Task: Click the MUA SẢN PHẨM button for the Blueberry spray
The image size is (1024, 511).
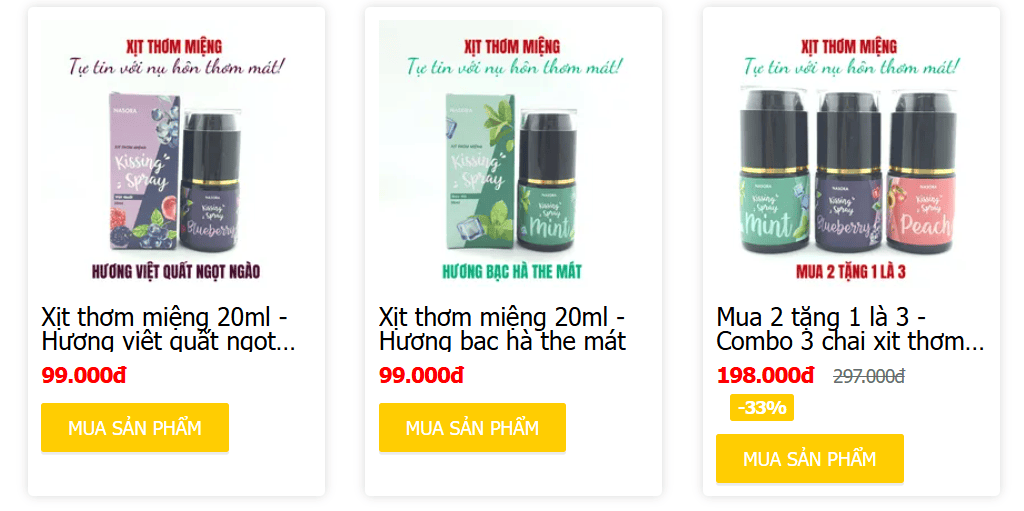Action: [x=135, y=427]
